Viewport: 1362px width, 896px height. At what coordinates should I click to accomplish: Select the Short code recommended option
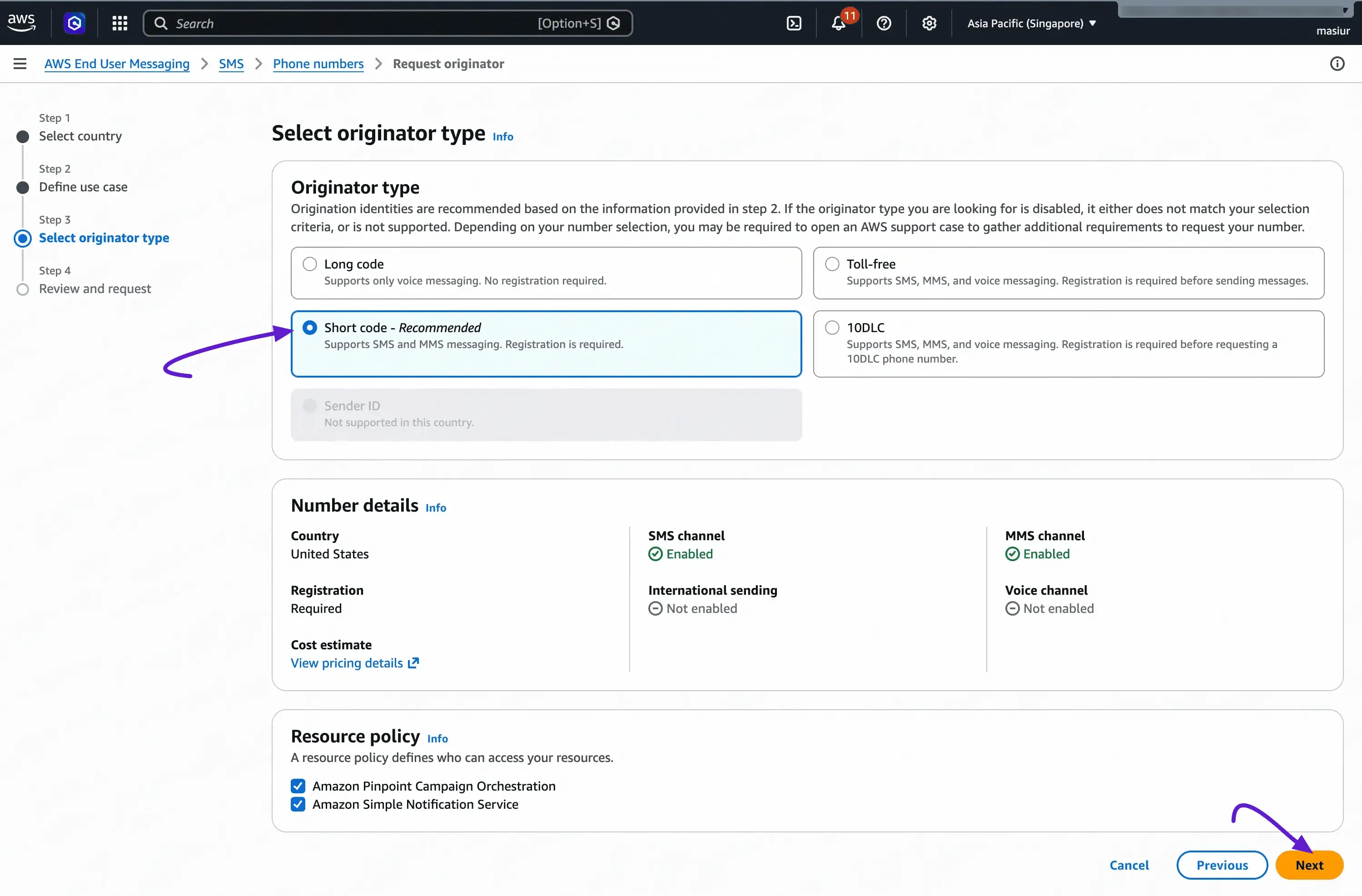309,328
